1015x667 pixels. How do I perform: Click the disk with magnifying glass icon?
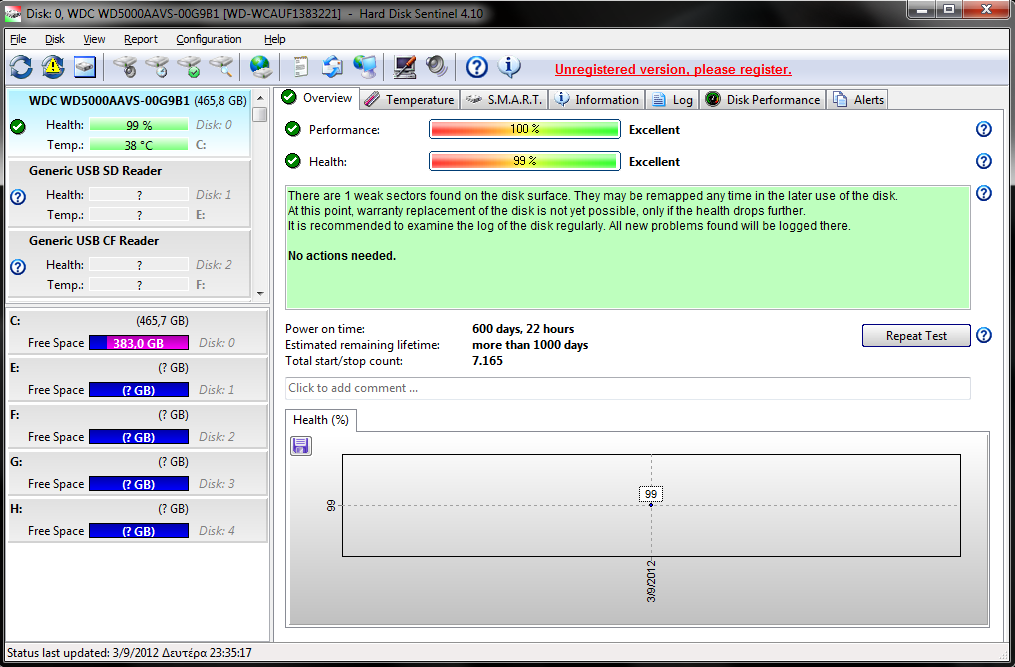221,67
